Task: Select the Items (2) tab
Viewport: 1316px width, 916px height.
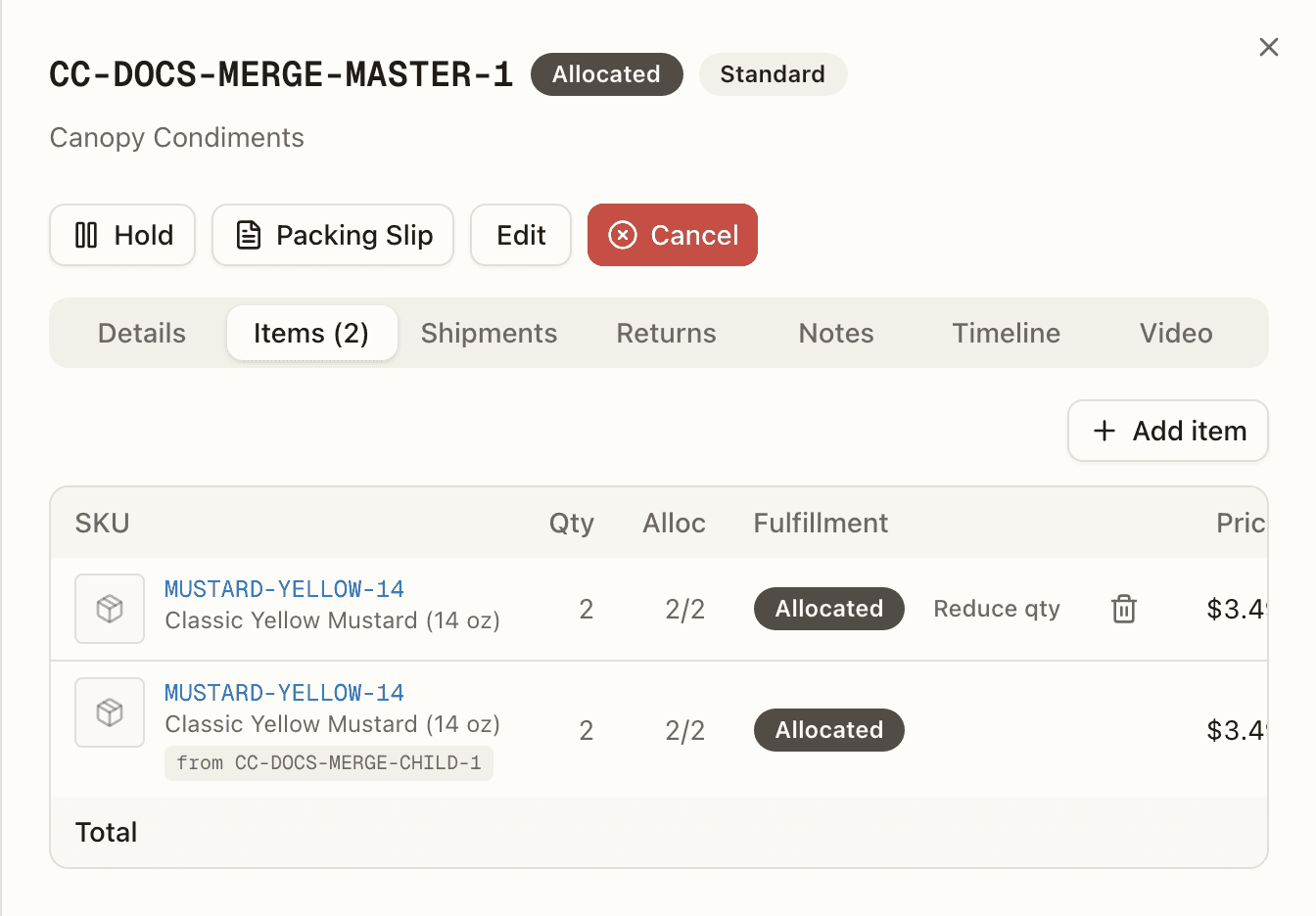Action: point(311,333)
